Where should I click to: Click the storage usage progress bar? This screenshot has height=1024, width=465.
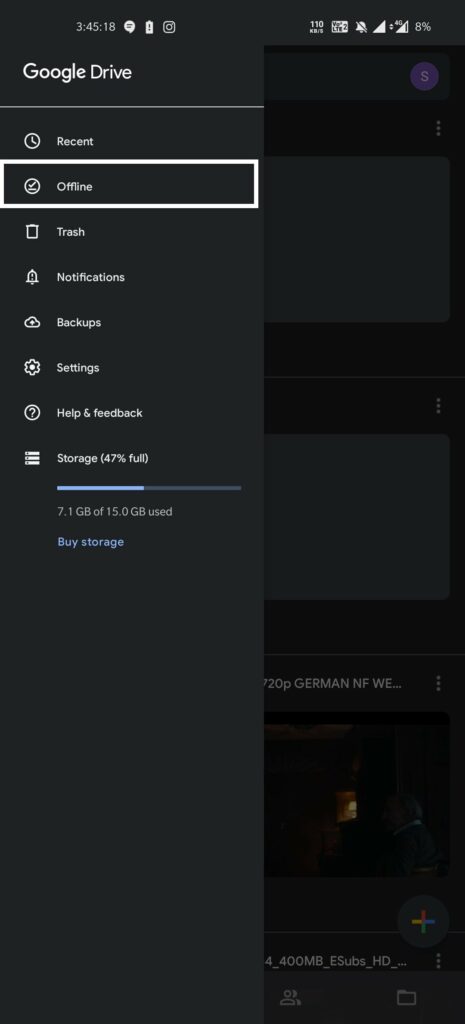(x=149, y=488)
